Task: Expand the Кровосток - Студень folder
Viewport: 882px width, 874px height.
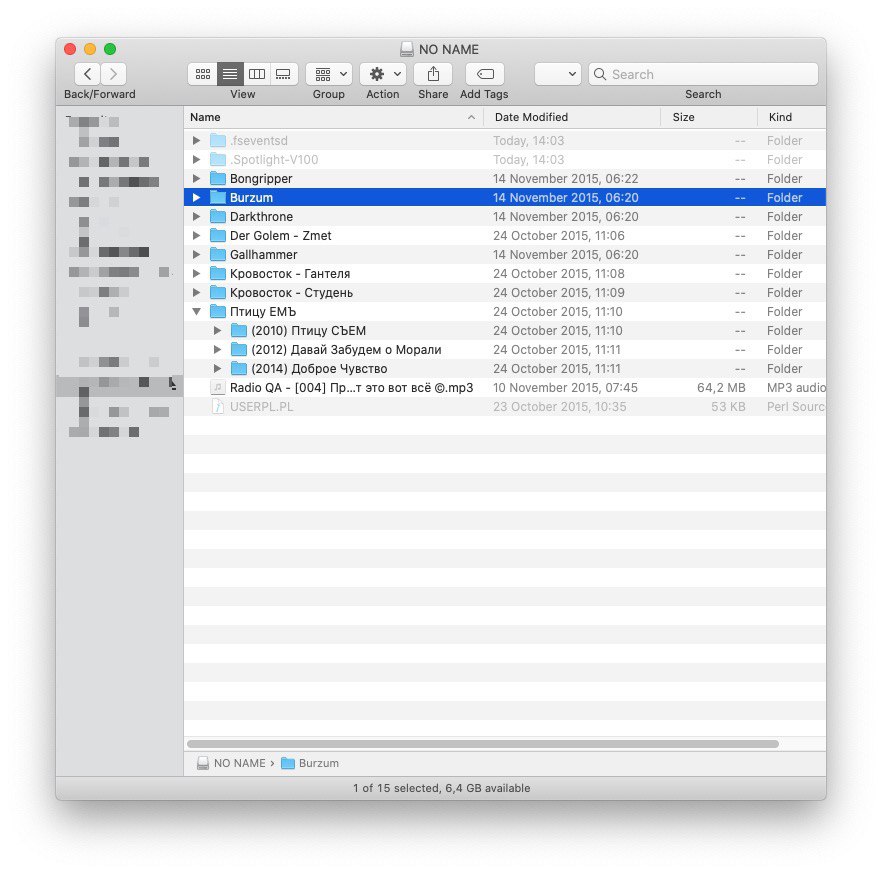Action: pyautogui.click(x=196, y=292)
